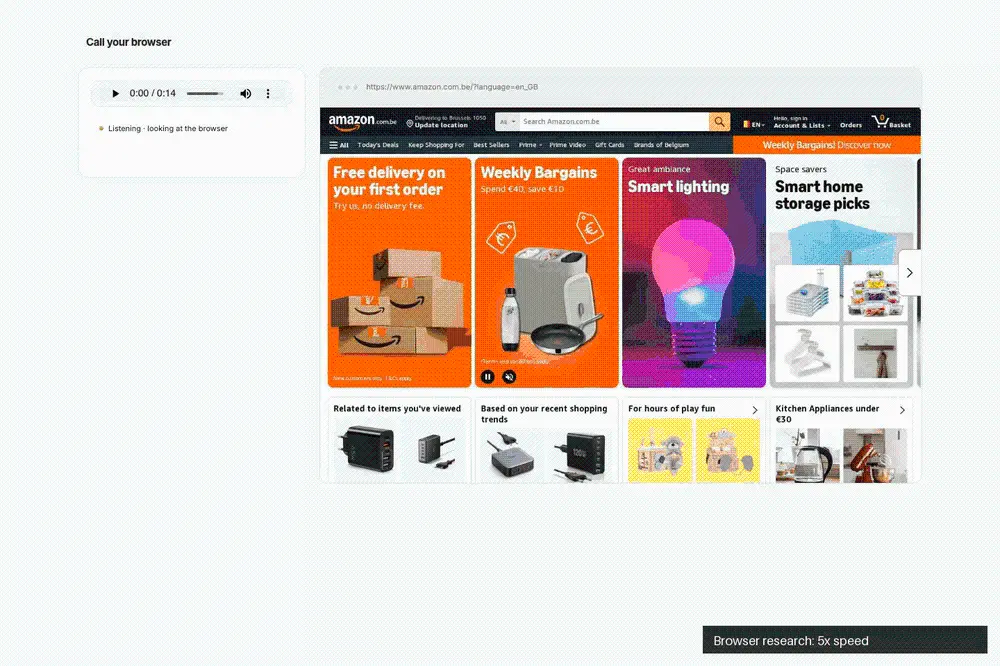Open the Weekly Bargains promo card
The width and height of the screenshot is (1000, 666).
[547, 272]
